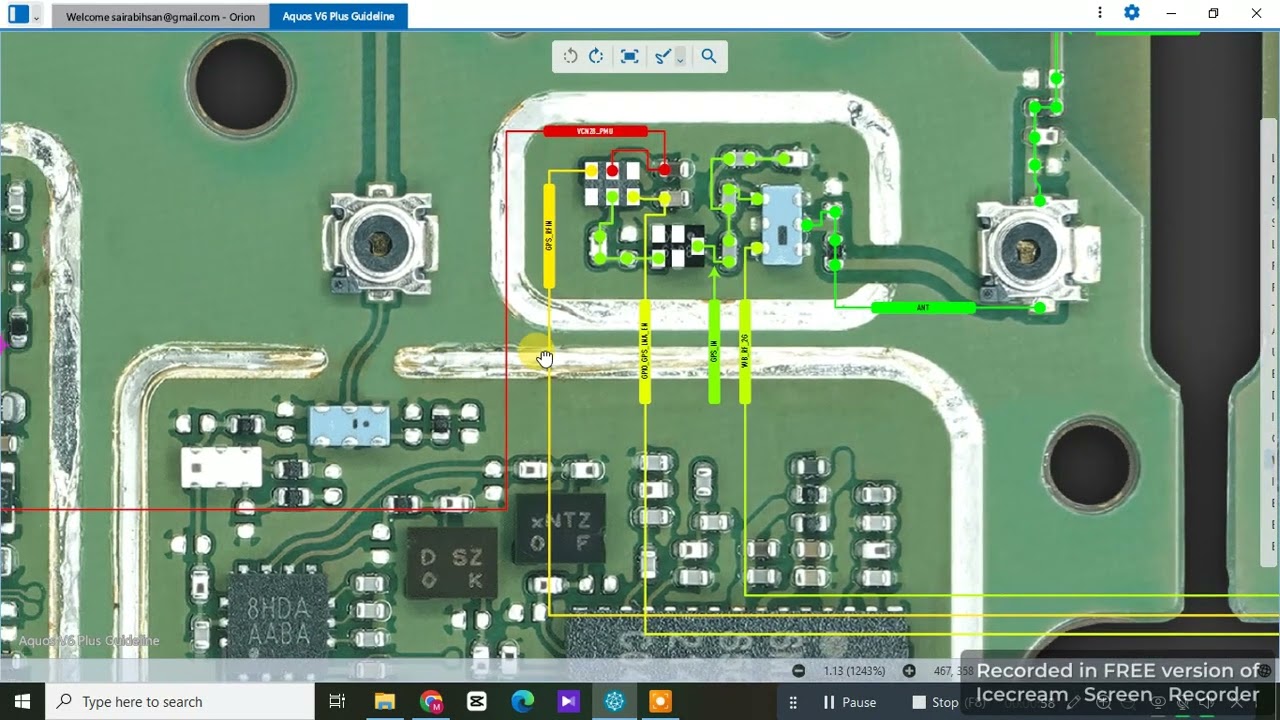1280x720 pixels.
Task: Select the draw/annotate pen tool
Action: [x=662, y=57]
